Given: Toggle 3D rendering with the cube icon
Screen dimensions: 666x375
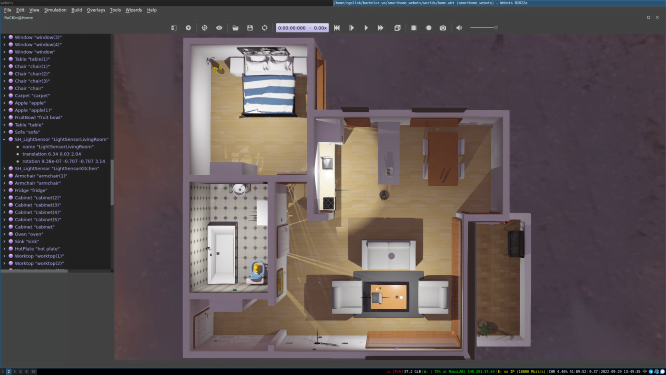Looking at the screenshot, I should tap(397, 28).
